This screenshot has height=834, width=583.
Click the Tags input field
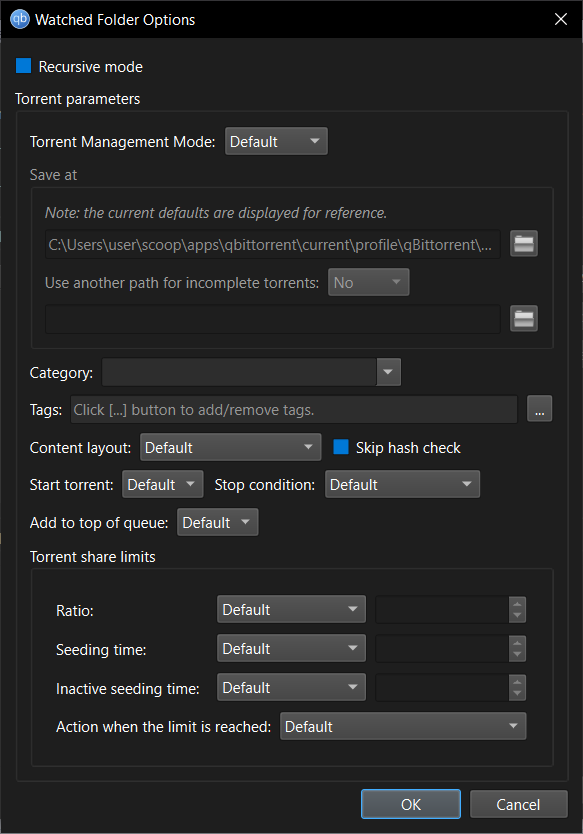tap(294, 409)
